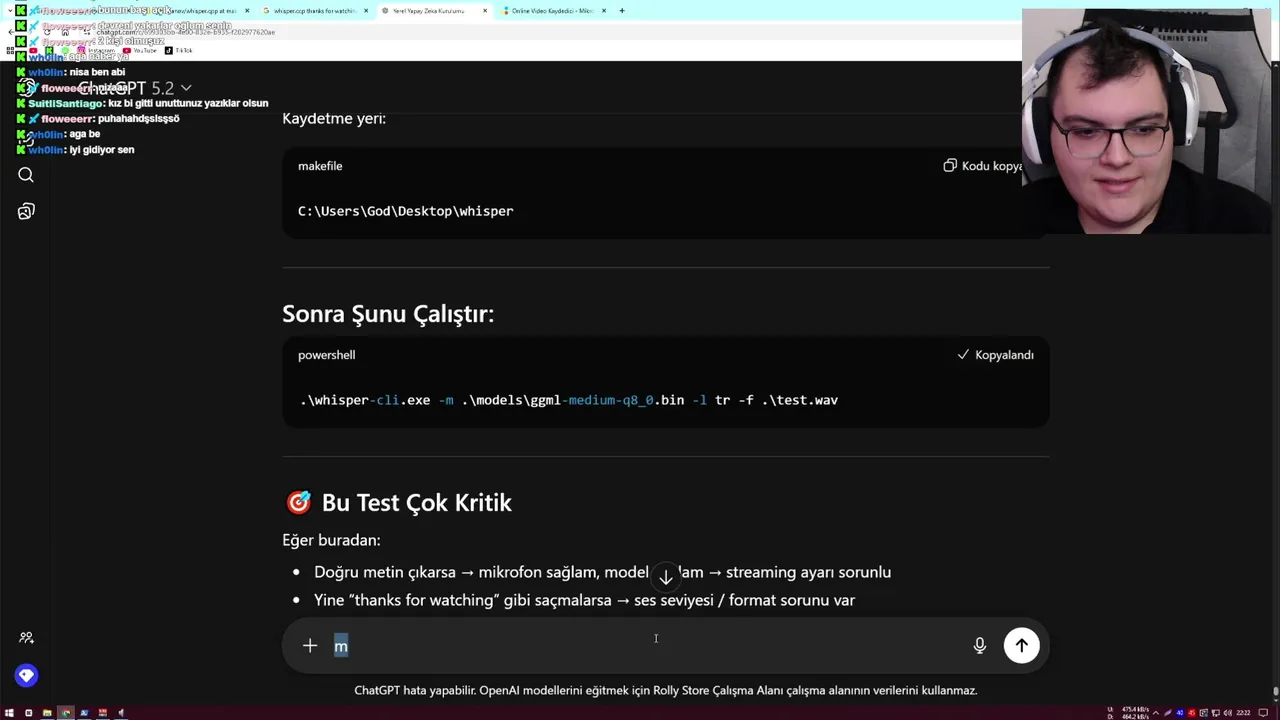The height and width of the screenshot is (720, 1280).
Task: Click the iyi gidiyor sen chat message
Action: tap(75, 150)
